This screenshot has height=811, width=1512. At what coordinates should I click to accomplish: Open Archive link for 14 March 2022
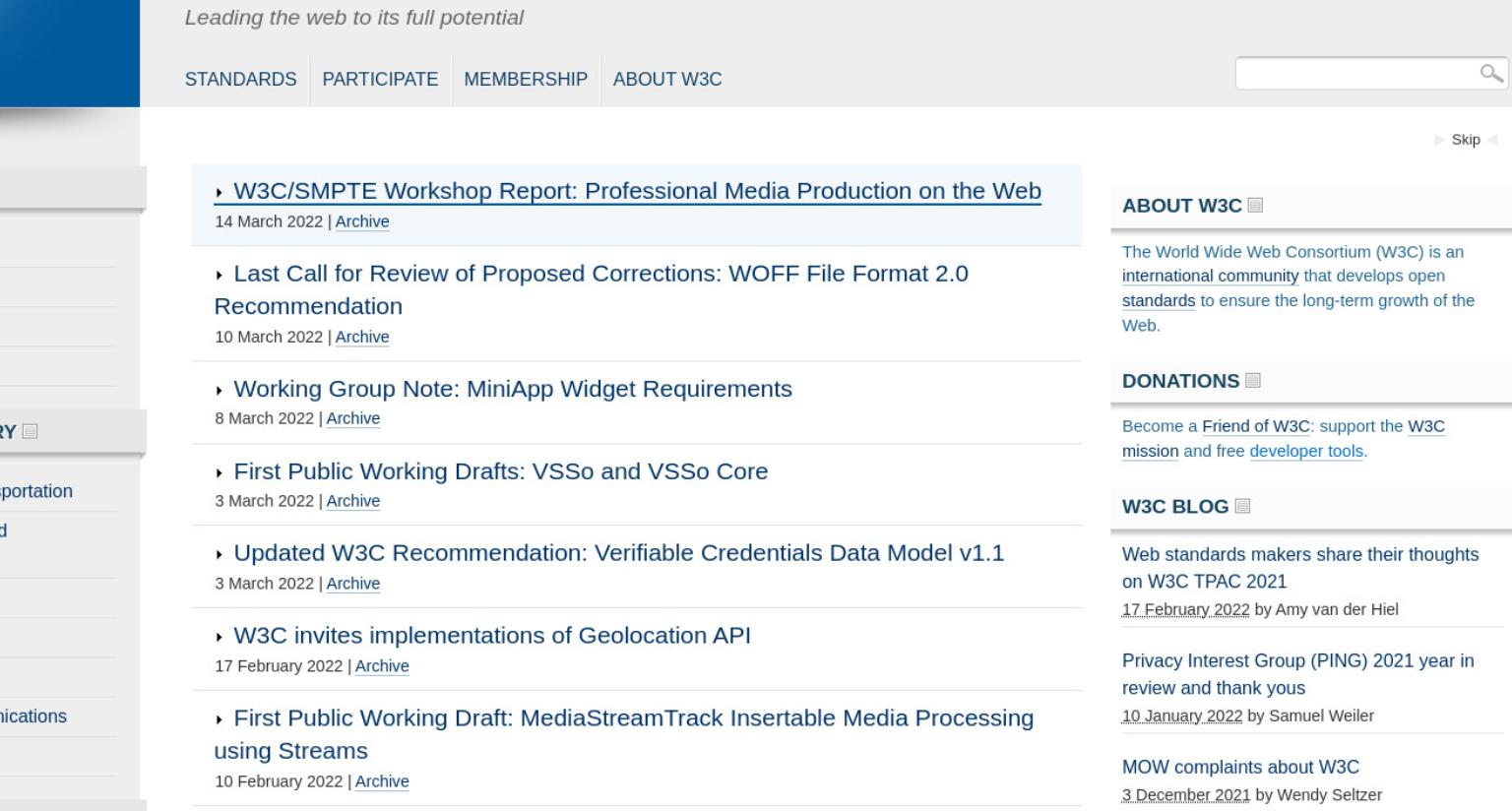point(362,221)
